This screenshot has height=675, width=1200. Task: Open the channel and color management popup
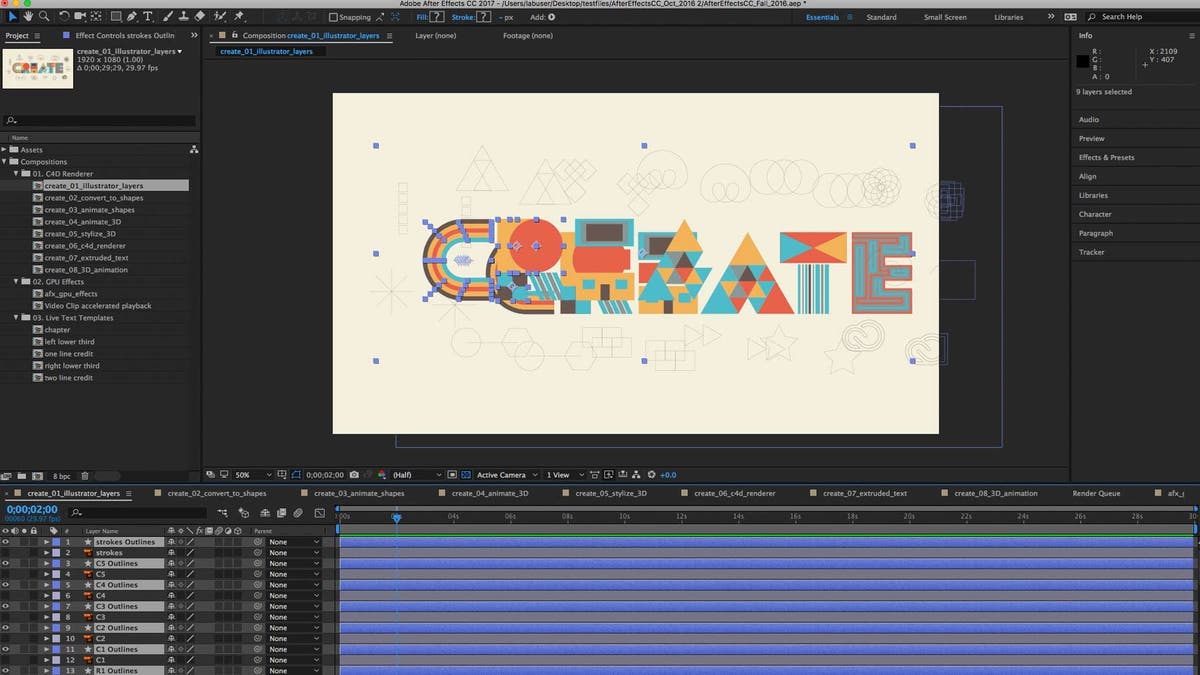pyautogui.click(x=383, y=475)
